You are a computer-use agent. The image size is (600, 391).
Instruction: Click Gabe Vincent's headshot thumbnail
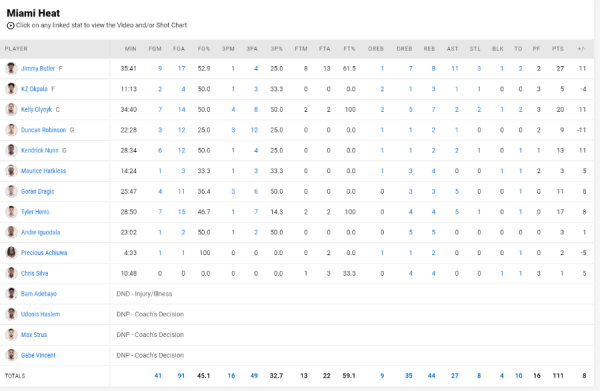[11, 355]
